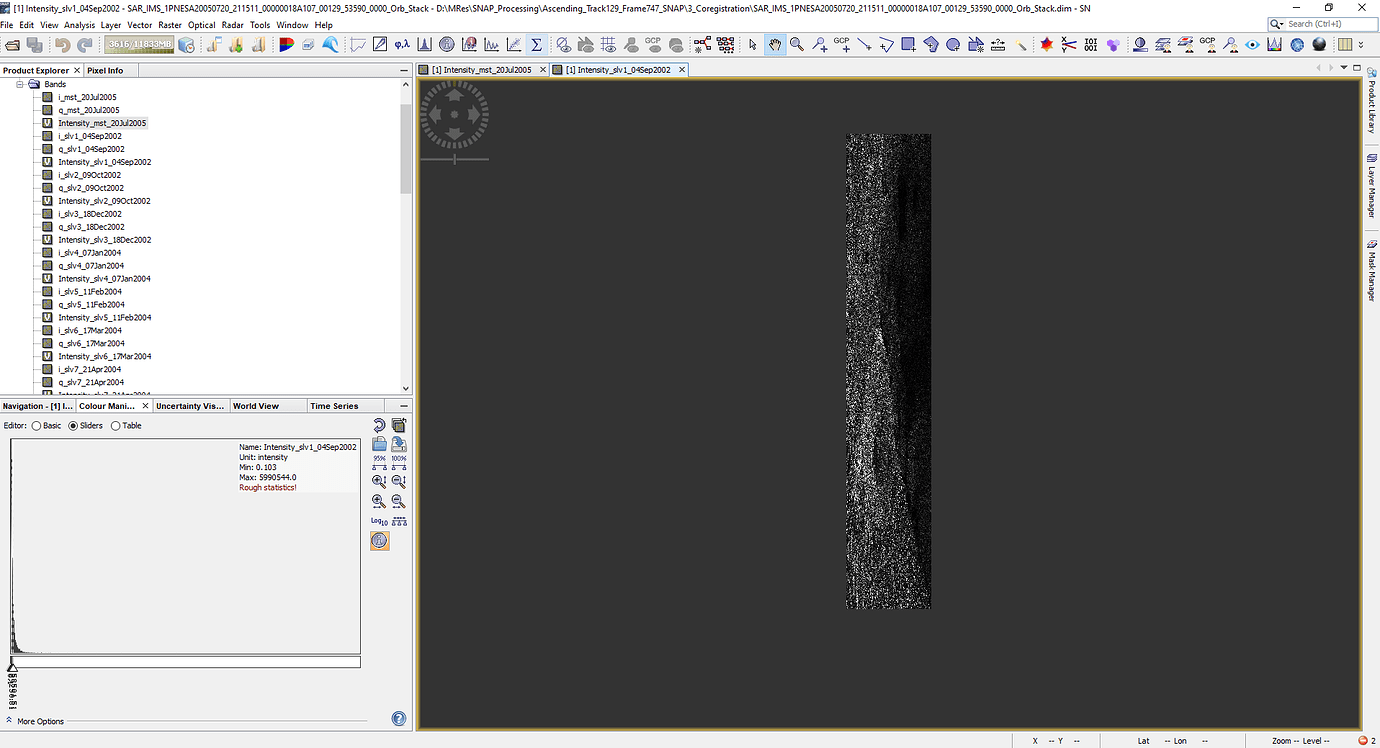The height and width of the screenshot is (748, 1380).
Task: Select the draw rectangle geometry tool
Action: tap(908, 45)
